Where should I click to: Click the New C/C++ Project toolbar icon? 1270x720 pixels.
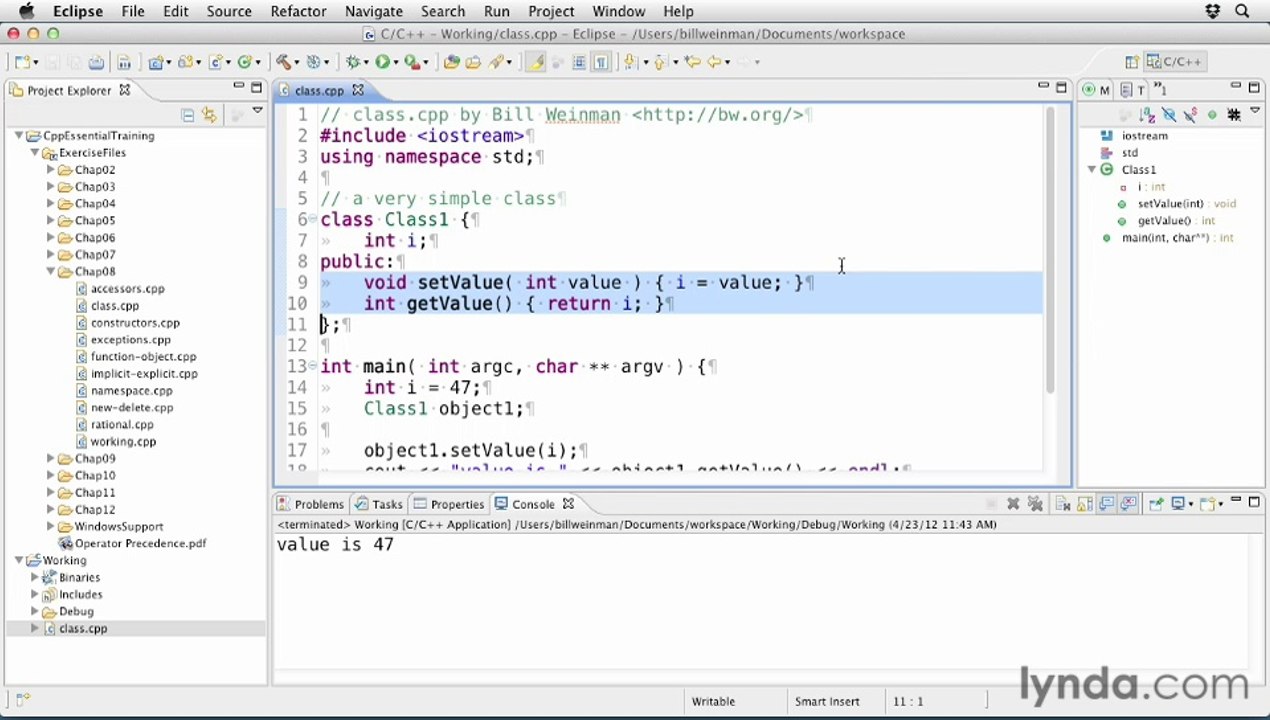pos(154,62)
